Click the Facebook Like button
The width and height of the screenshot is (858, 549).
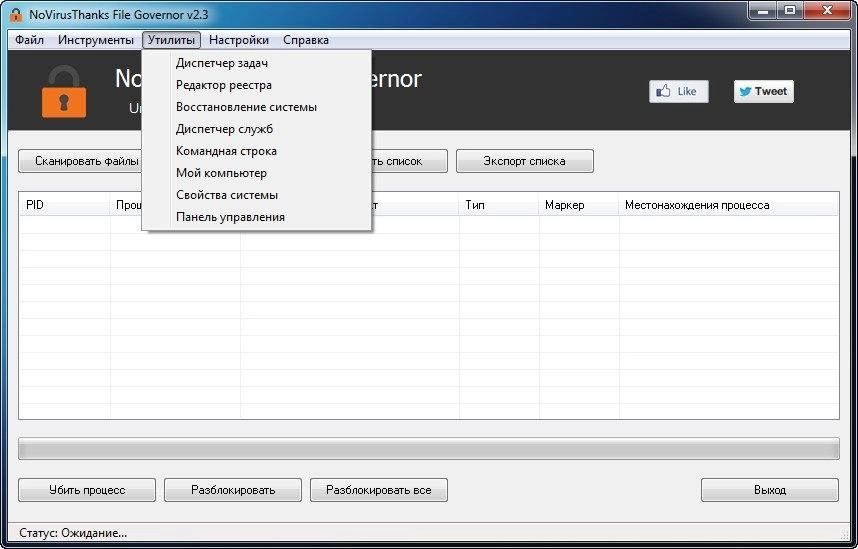pyautogui.click(x=679, y=91)
